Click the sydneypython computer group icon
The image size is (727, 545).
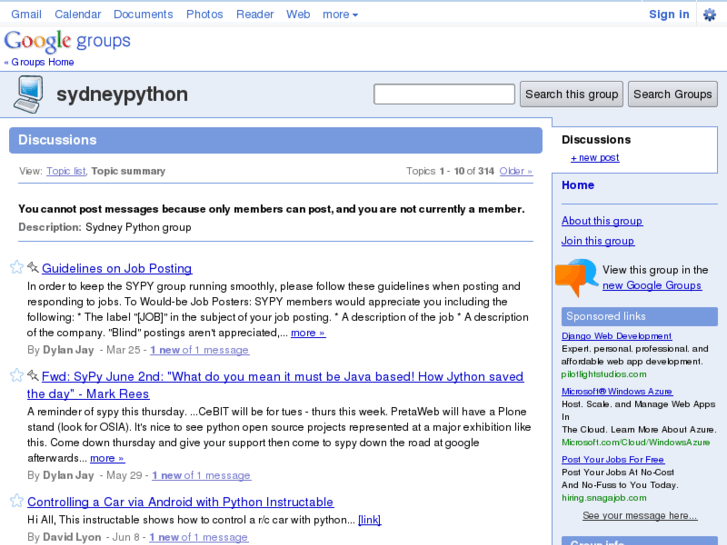tap(29, 95)
